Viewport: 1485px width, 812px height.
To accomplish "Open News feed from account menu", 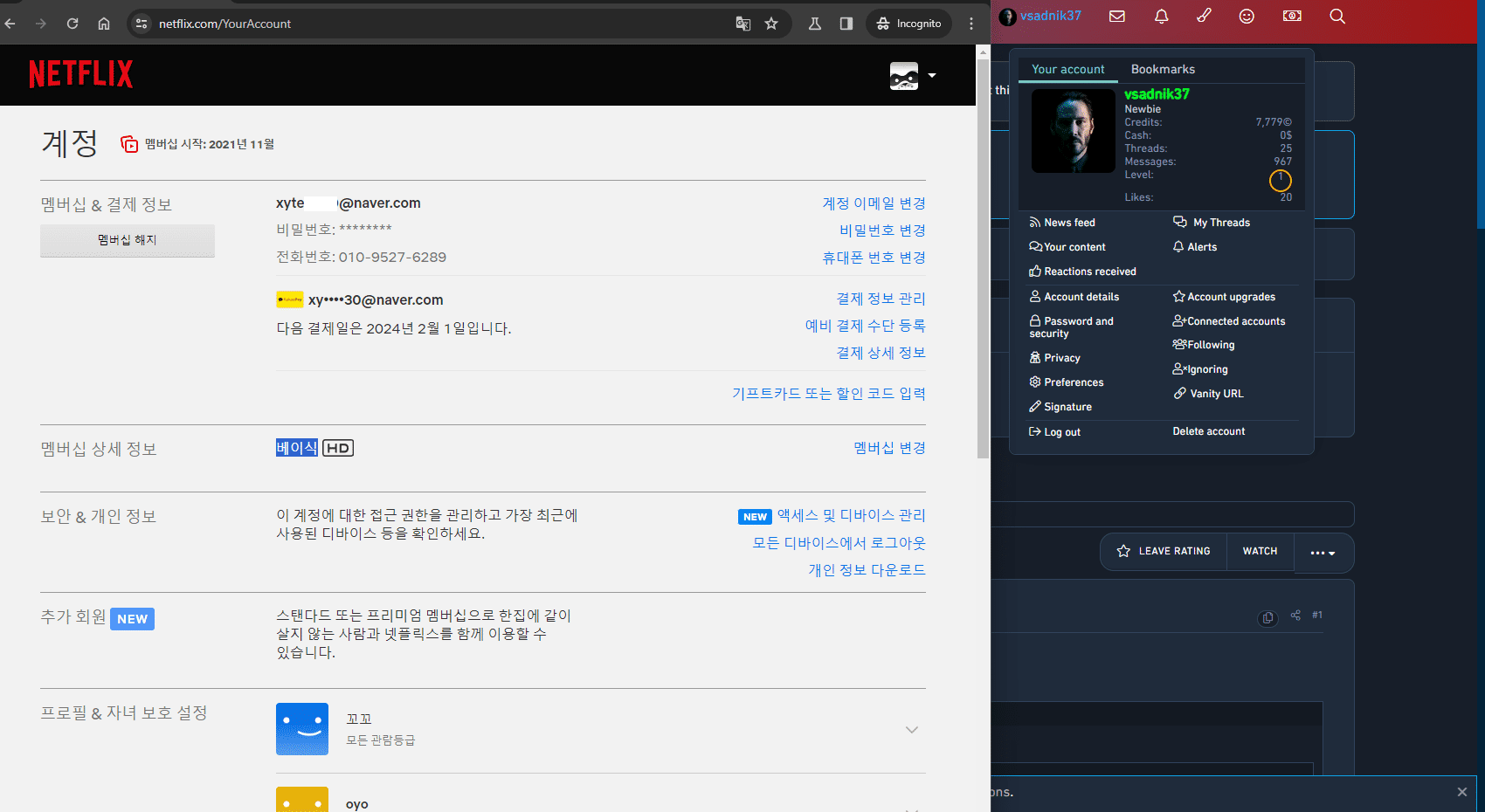I will 1062,223.
